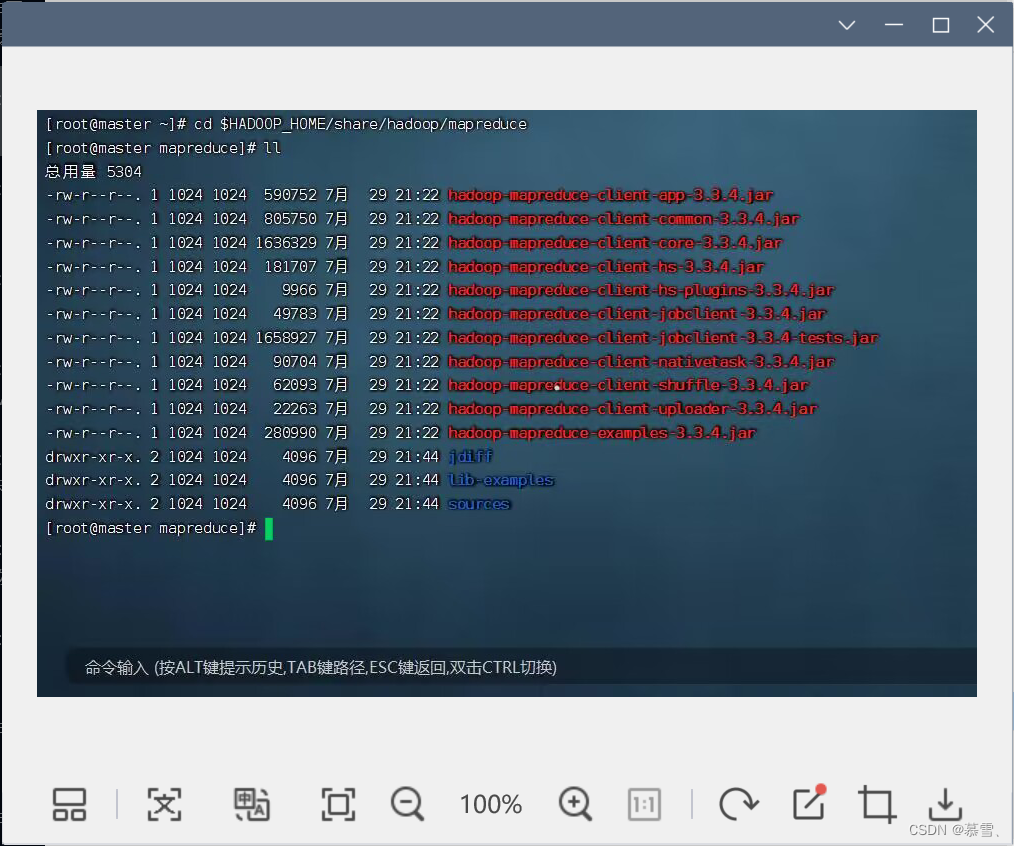Open the jdiff directory entry

(x=470, y=456)
